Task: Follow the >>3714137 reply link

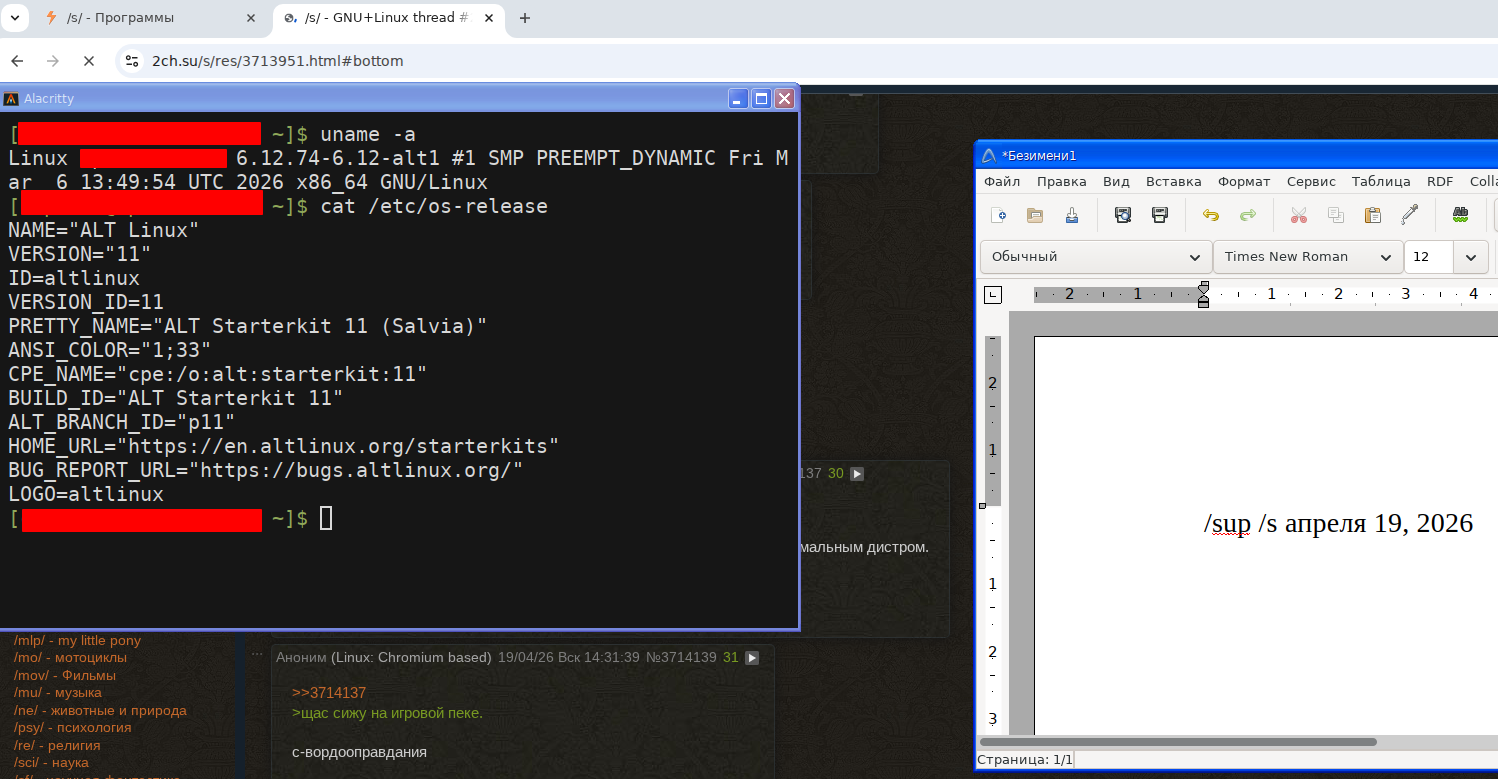Action: coord(329,692)
